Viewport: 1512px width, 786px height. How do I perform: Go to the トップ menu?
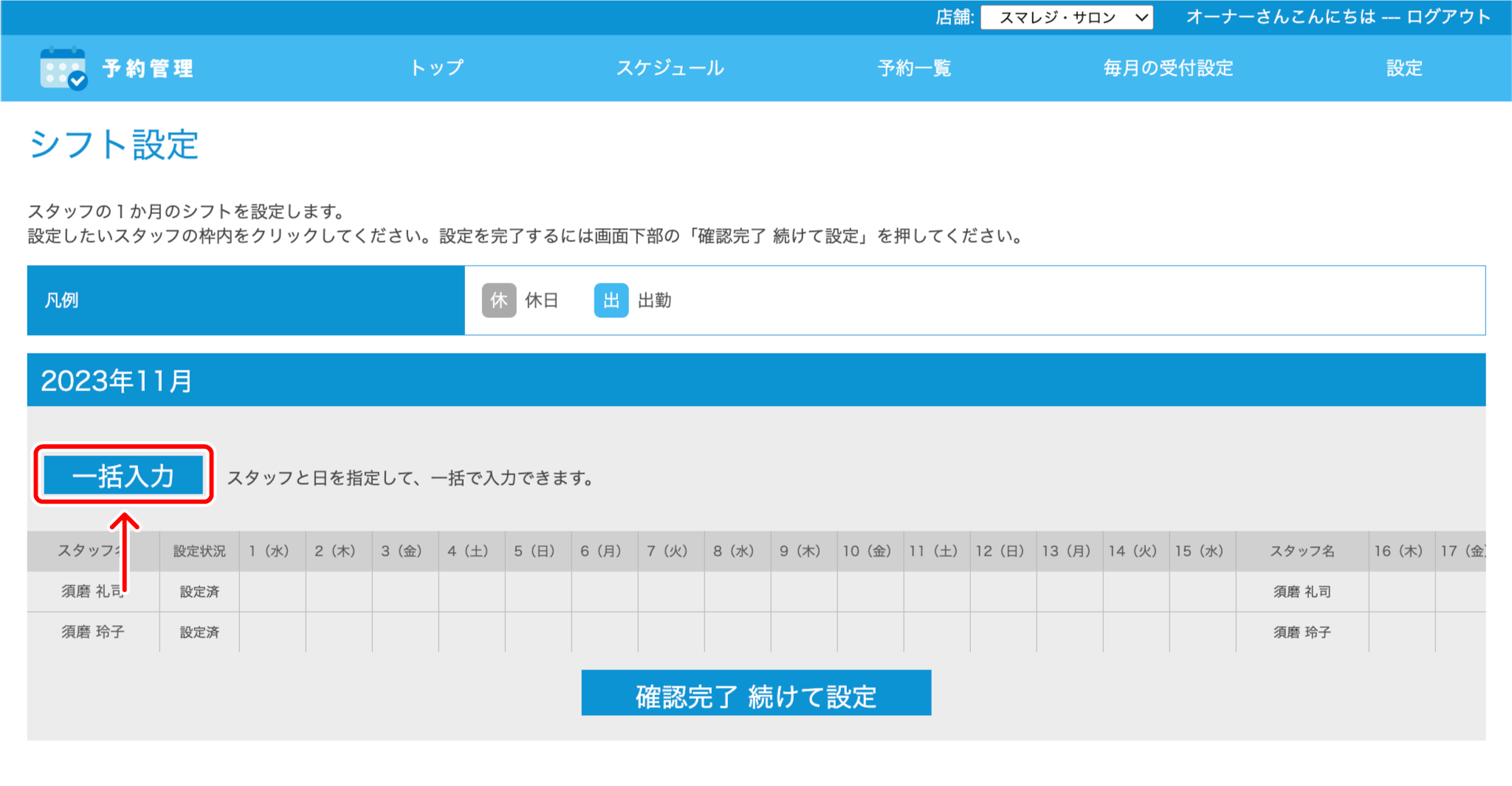coord(436,69)
